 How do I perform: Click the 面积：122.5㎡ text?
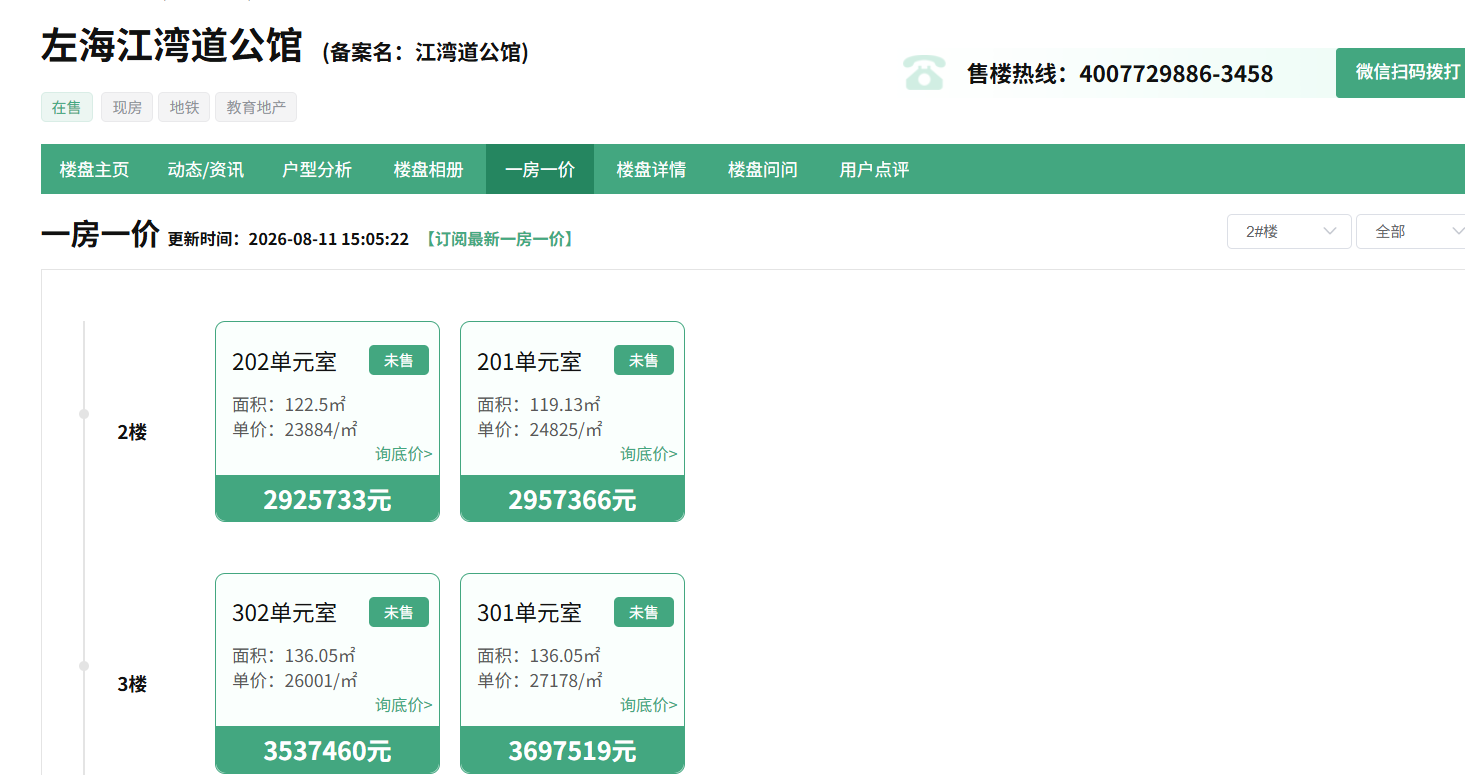[289, 405]
